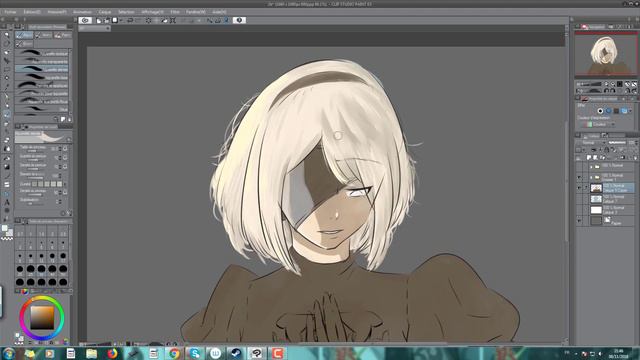Create a new canvas from the command bar
This screenshot has width=640, height=360.
point(99,20)
